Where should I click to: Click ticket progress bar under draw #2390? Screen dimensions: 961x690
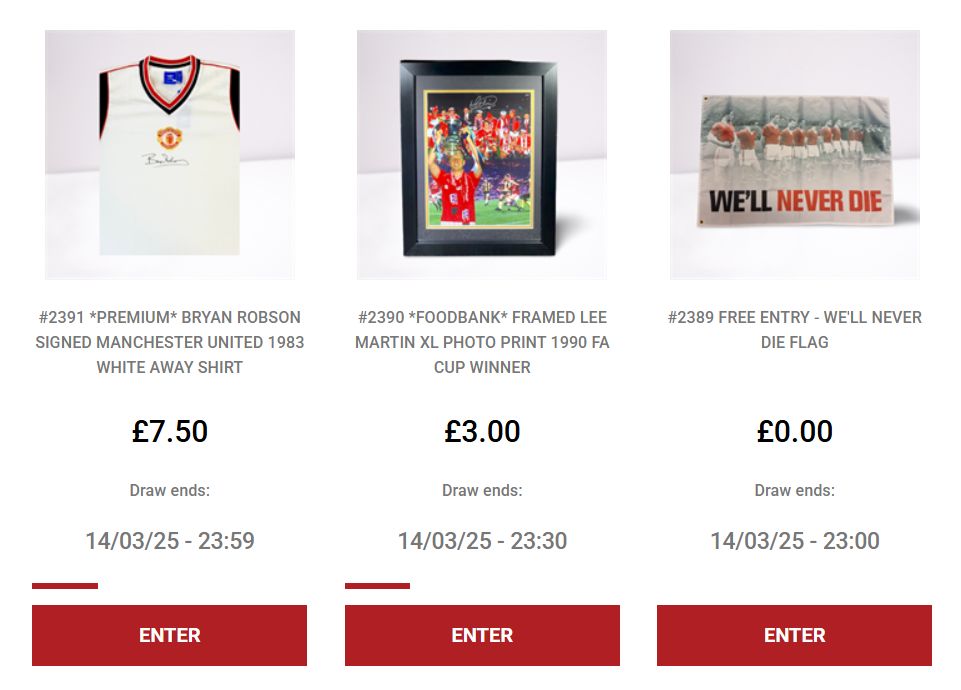point(378,586)
